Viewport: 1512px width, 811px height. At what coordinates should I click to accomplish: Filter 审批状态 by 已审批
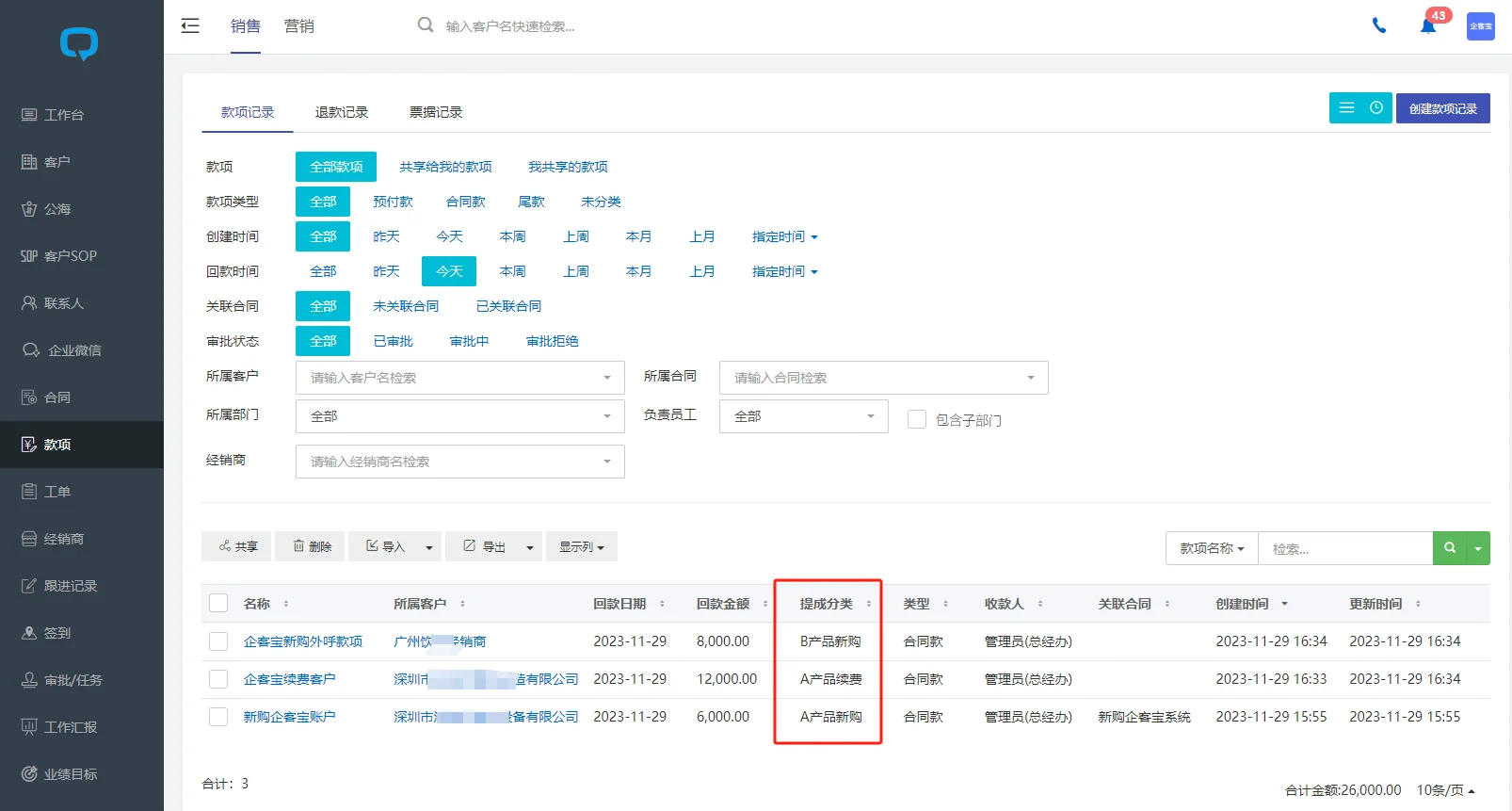pyautogui.click(x=393, y=341)
